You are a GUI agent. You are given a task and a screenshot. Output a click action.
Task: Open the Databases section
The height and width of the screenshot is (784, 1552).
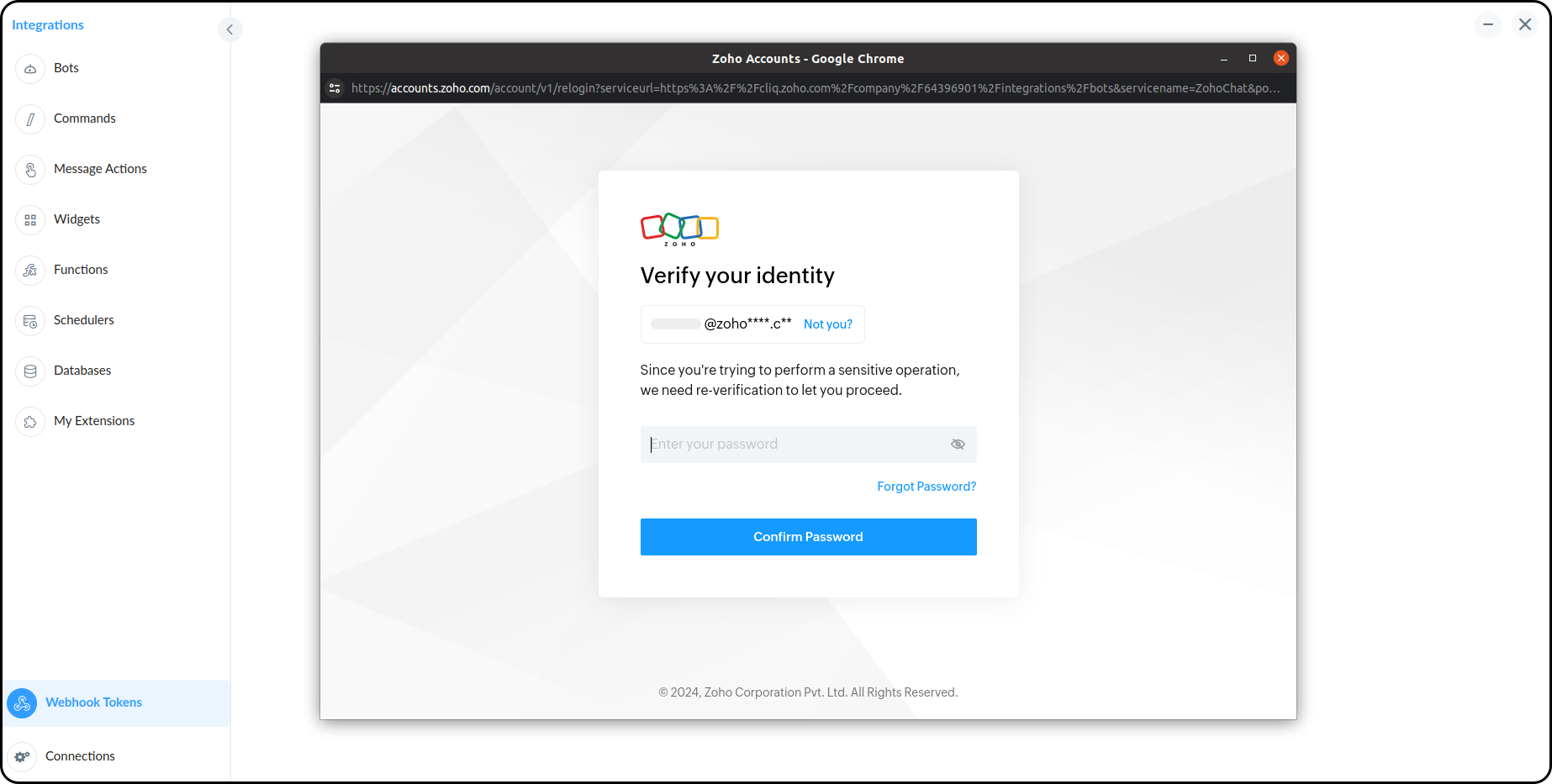point(30,371)
